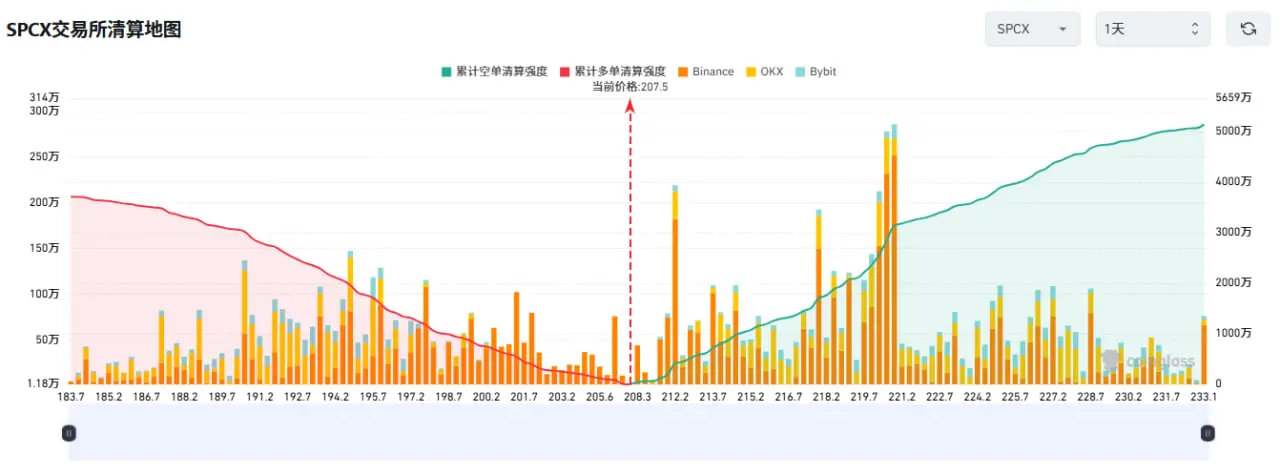Click the 191.2 x-axis price label

point(259,397)
